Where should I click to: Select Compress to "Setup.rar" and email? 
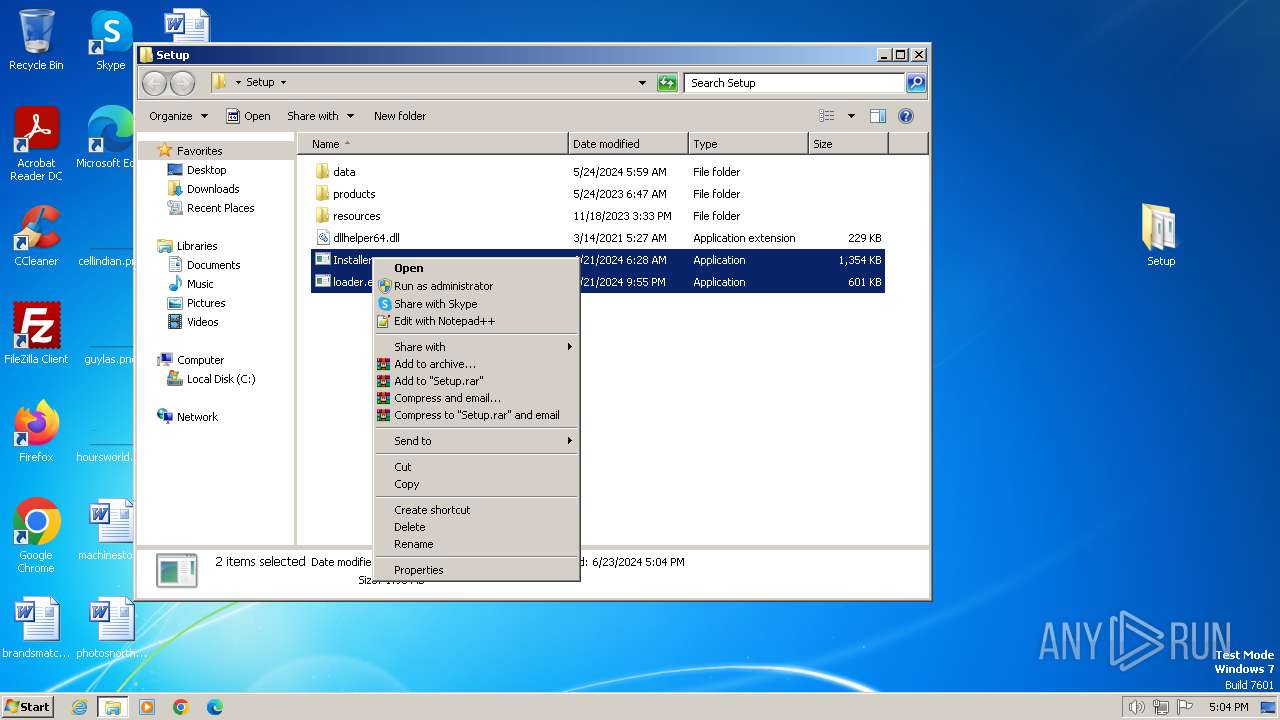[476, 415]
